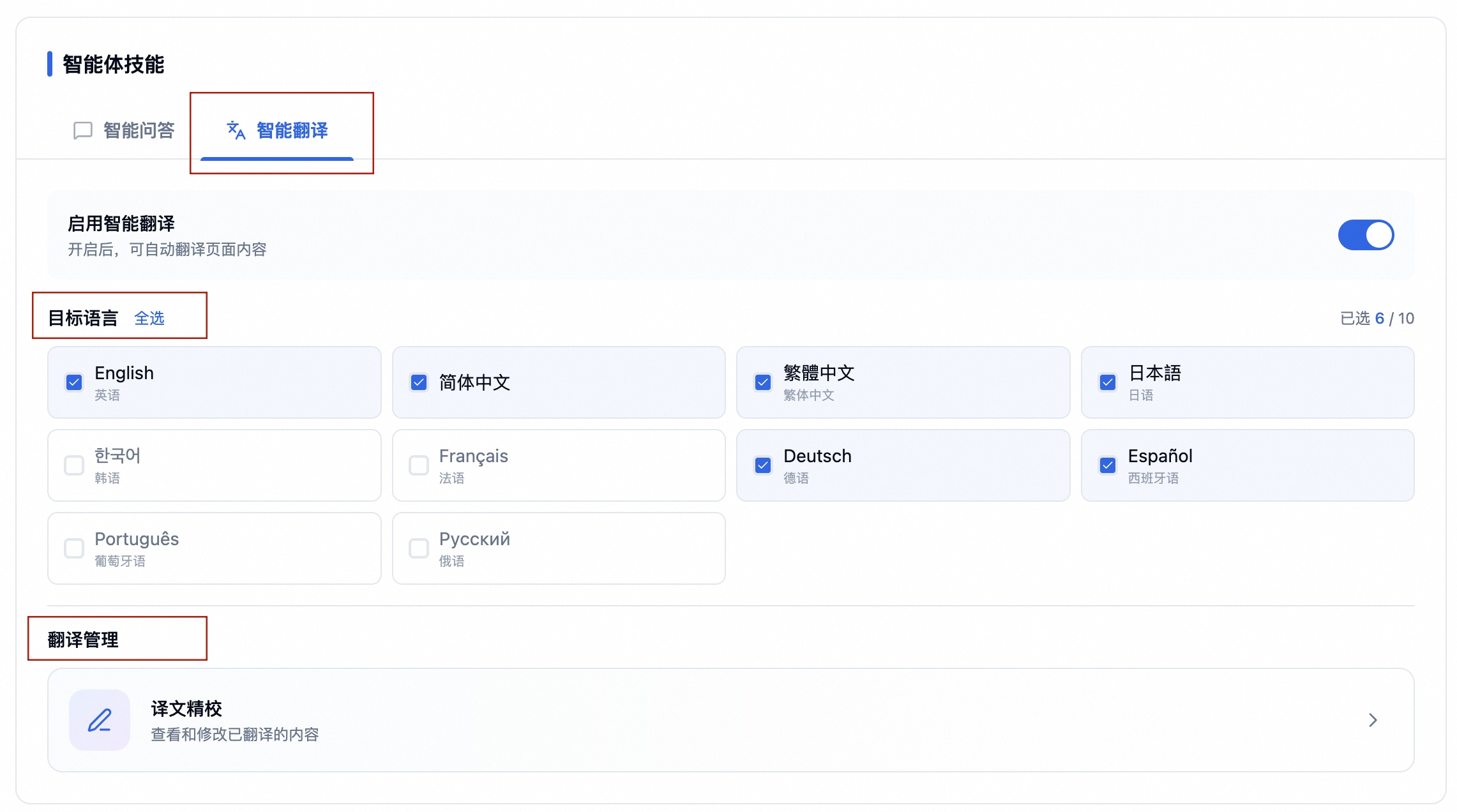
Task: Select the 智能翻译 tab
Action: tap(292, 130)
